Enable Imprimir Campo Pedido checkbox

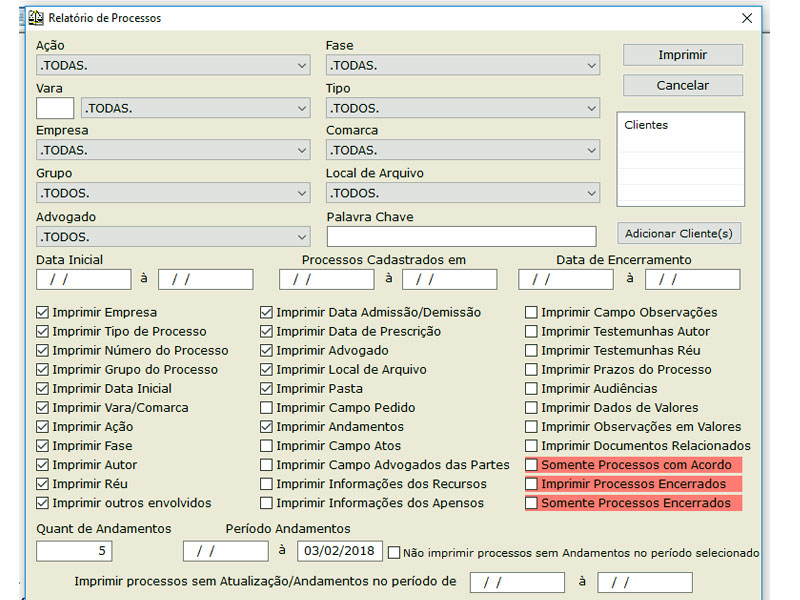pyautogui.click(x=266, y=408)
